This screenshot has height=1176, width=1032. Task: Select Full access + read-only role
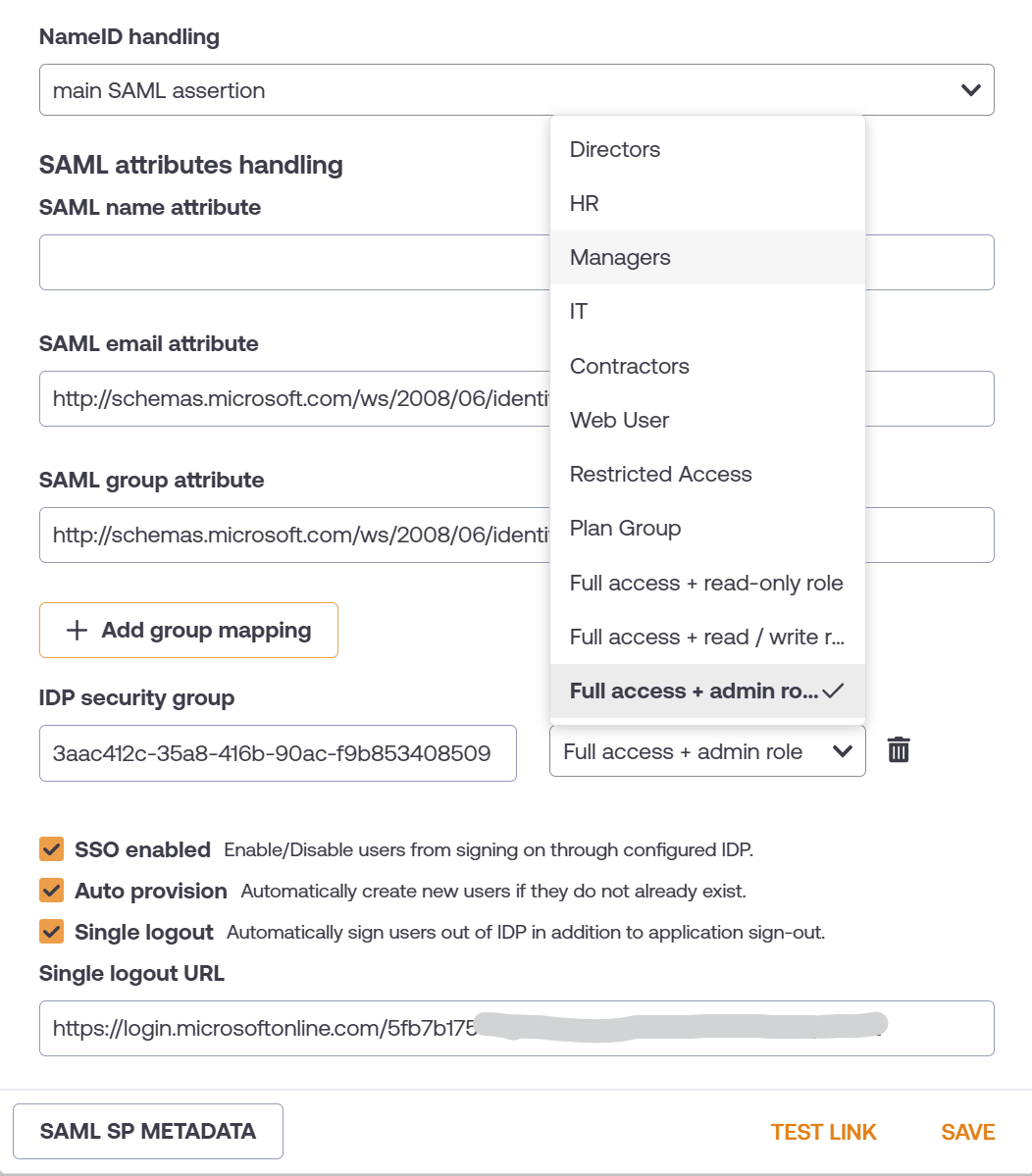706,584
